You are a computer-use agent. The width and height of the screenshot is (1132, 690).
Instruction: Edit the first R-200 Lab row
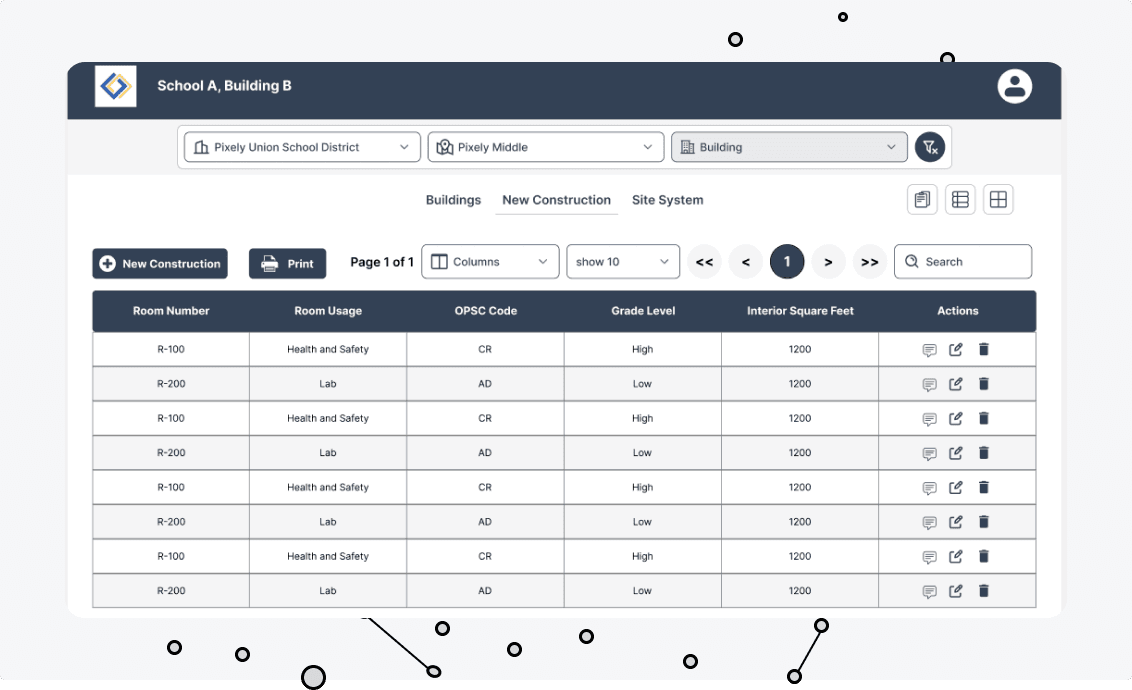coord(956,384)
